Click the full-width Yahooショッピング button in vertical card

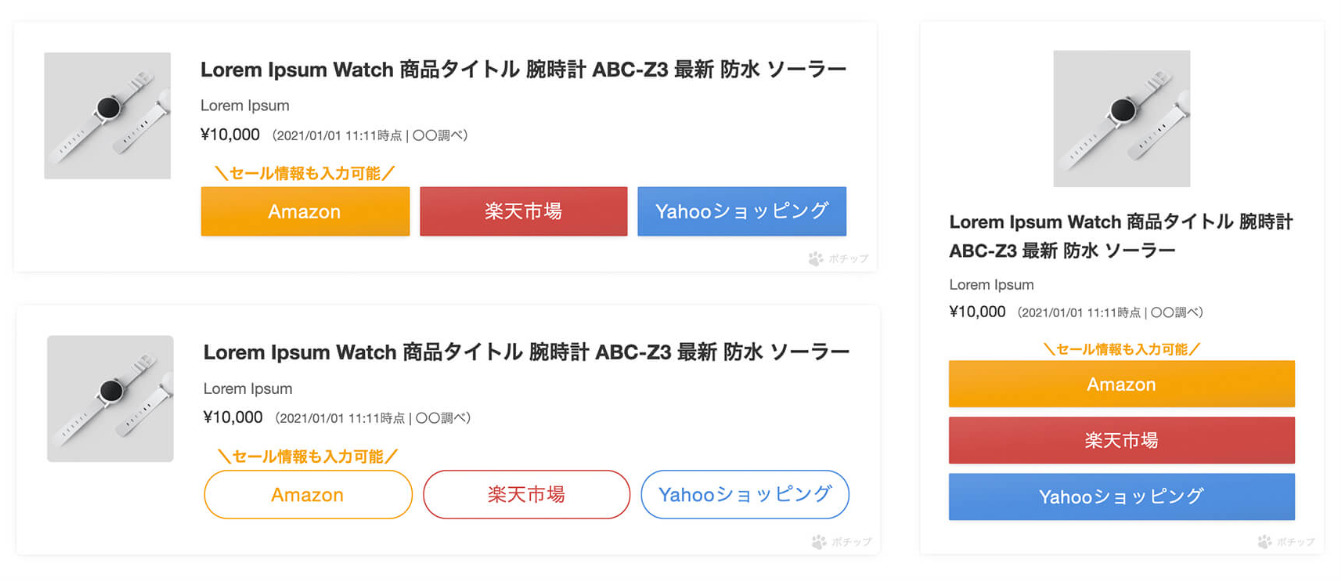1122,496
